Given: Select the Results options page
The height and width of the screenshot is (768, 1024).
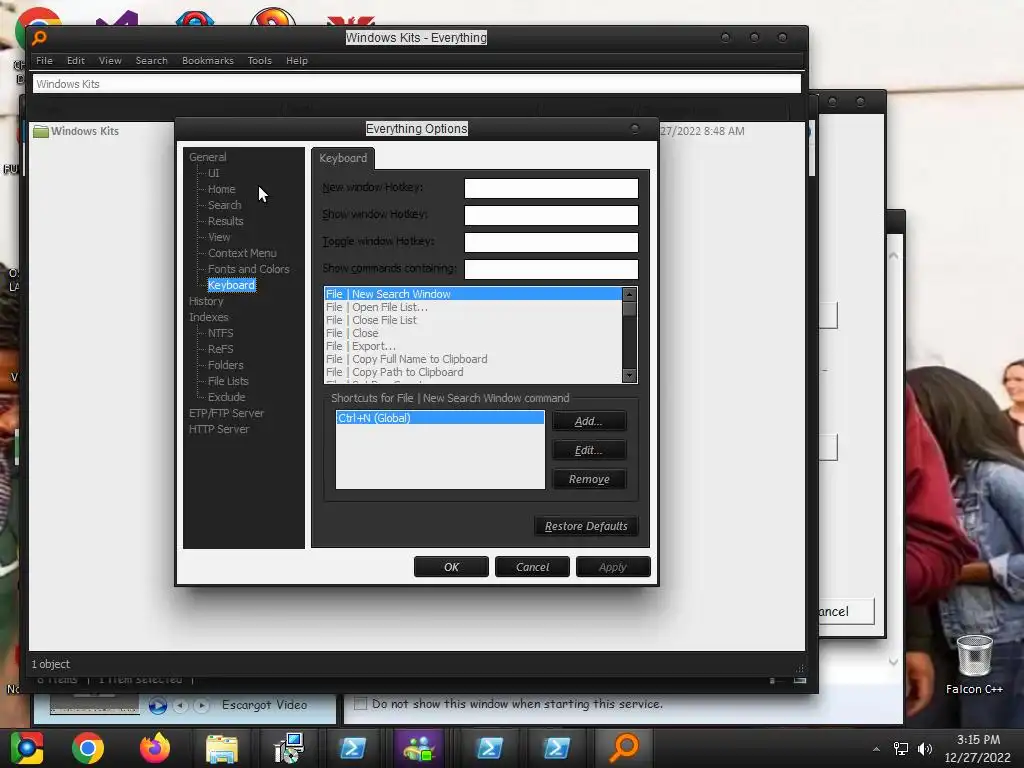Looking at the screenshot, I should click(225, 221).
